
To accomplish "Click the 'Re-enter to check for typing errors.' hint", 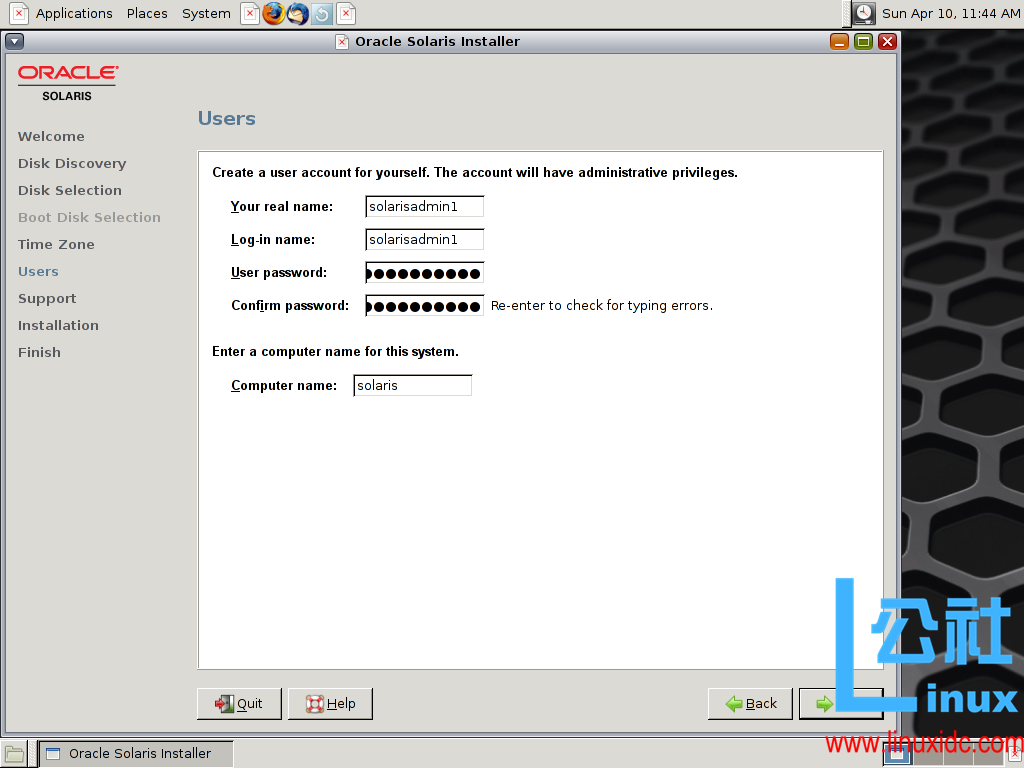I will tap(601, 306).
